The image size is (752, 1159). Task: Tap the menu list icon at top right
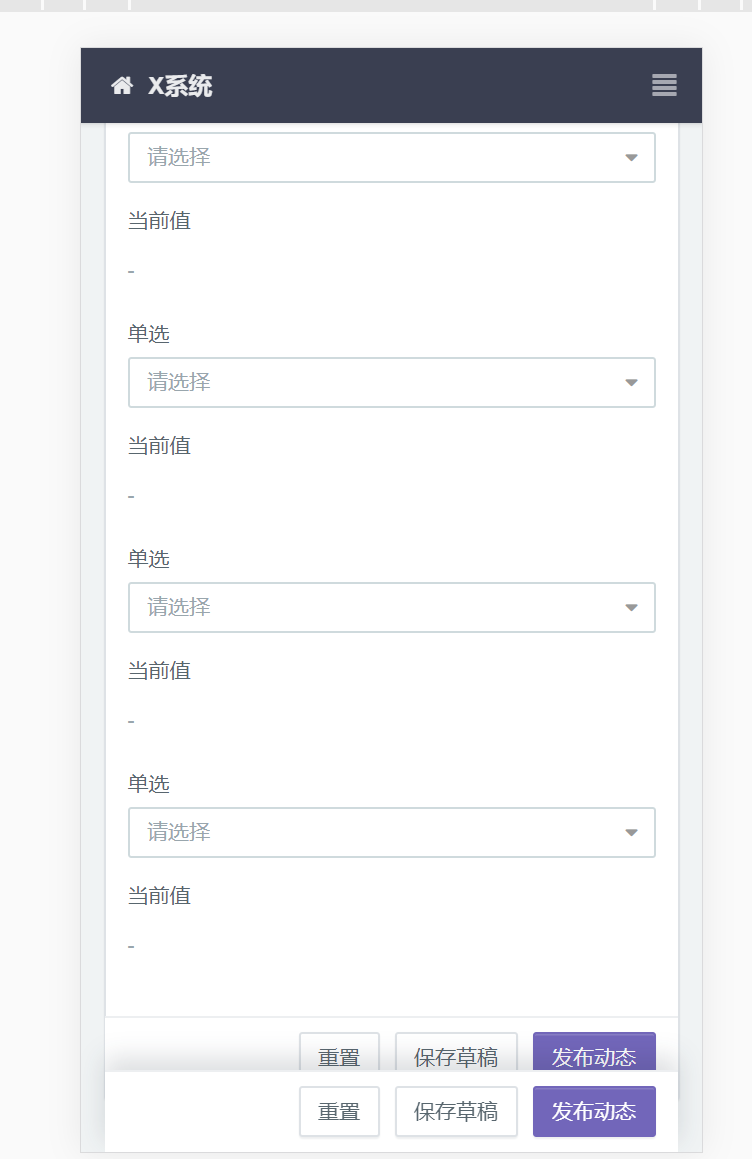pyautogui.click(x=663, y=86)
